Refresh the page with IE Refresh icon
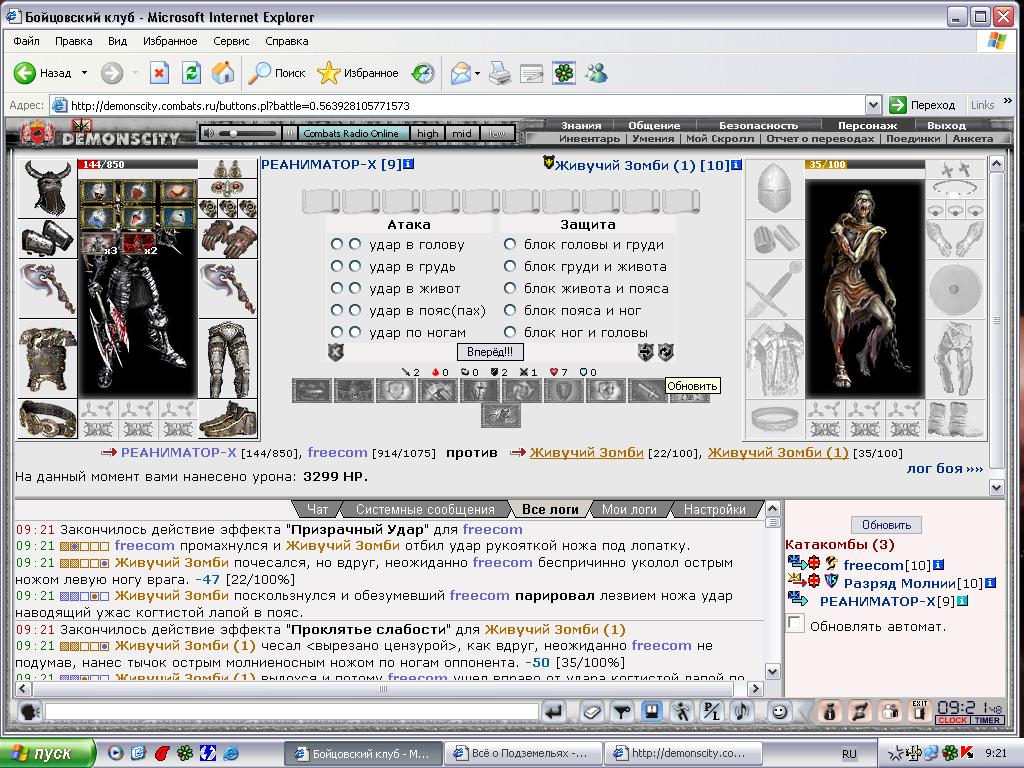Screen dimensions: 1024x768 pos(191,73)
